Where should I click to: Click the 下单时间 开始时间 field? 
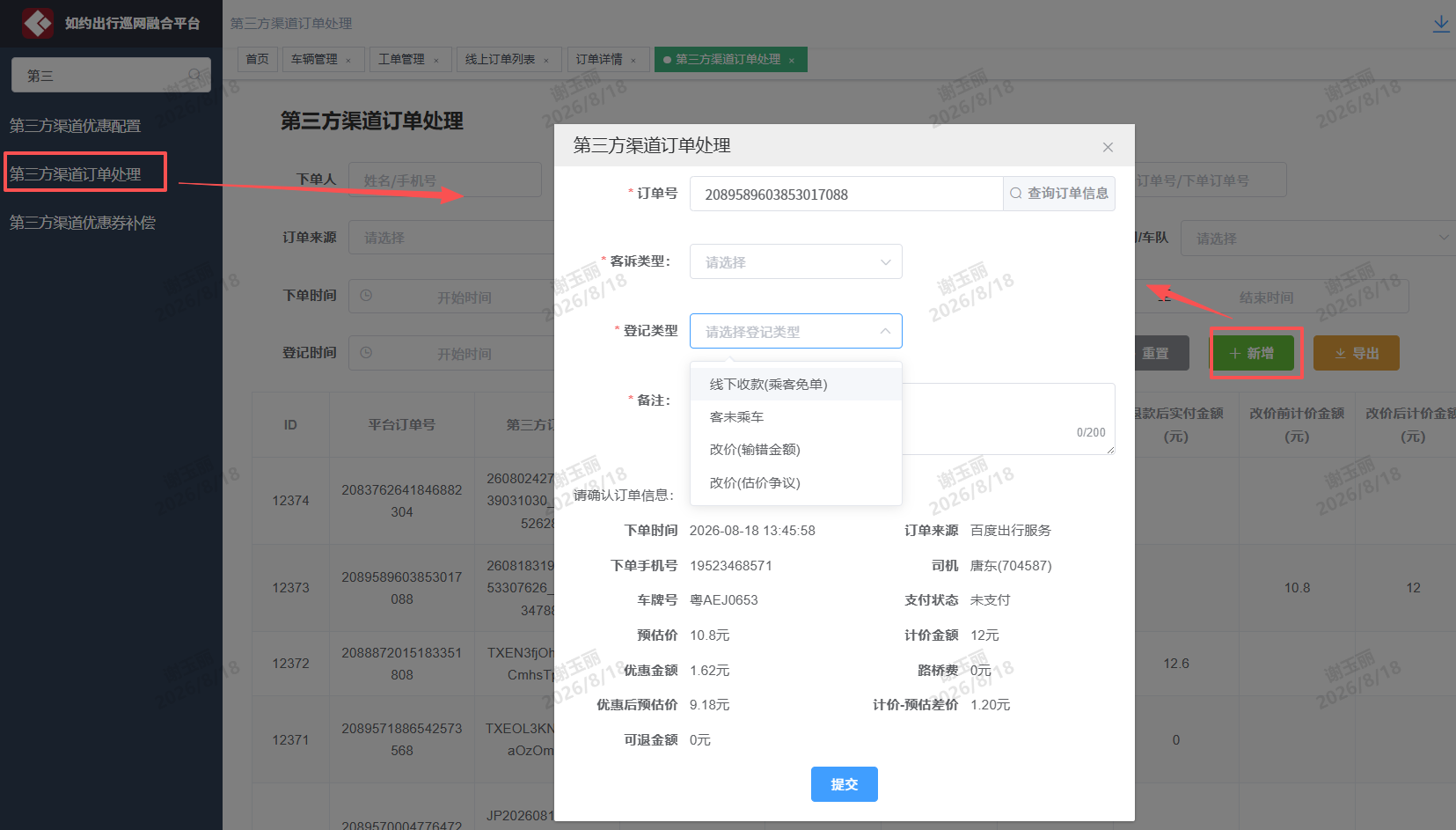[464, 297]
